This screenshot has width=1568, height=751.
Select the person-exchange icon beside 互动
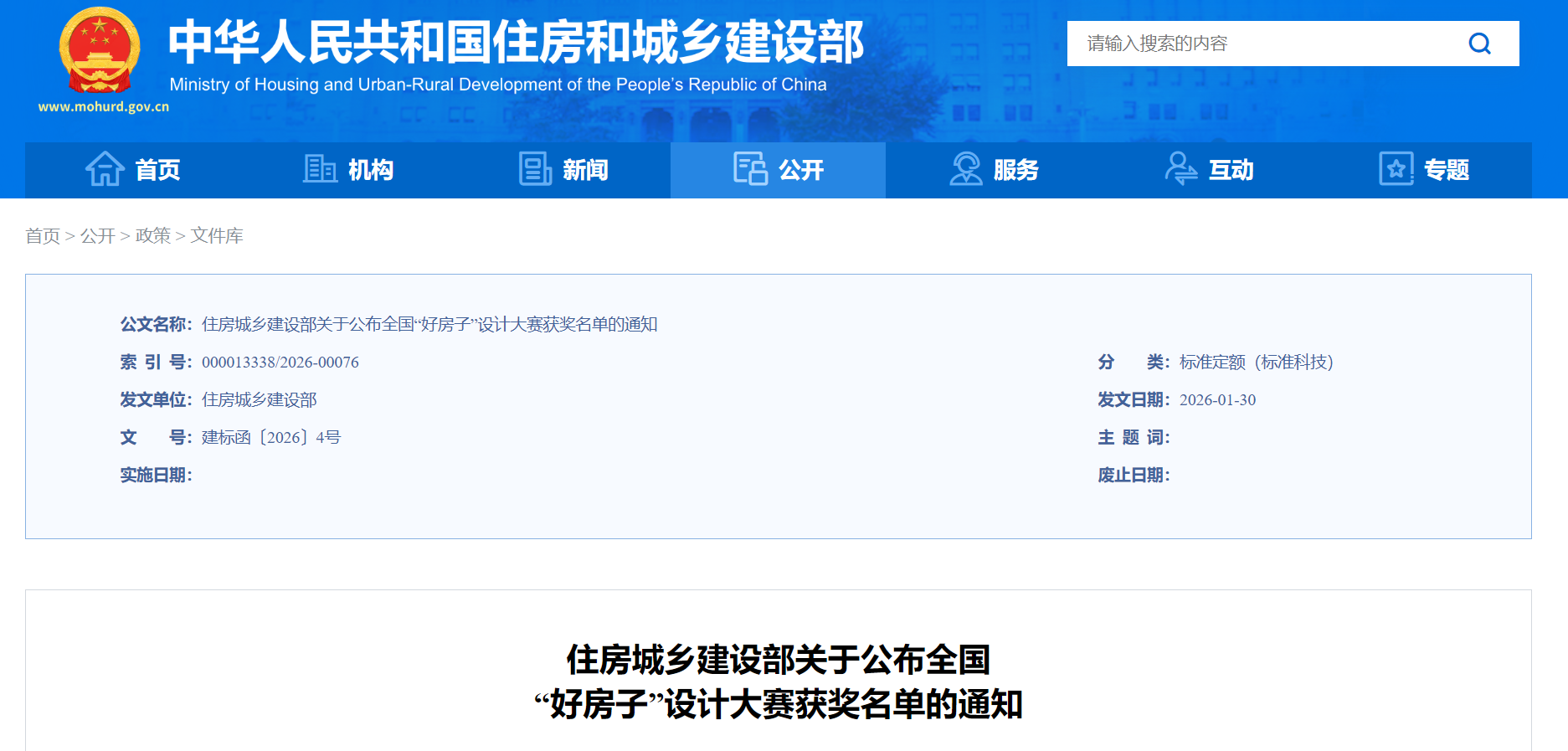pos(1180,169)
